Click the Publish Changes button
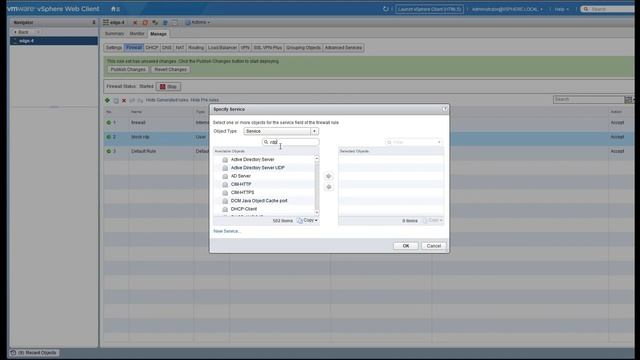This screenshot has width=640, height=360. 128,69
